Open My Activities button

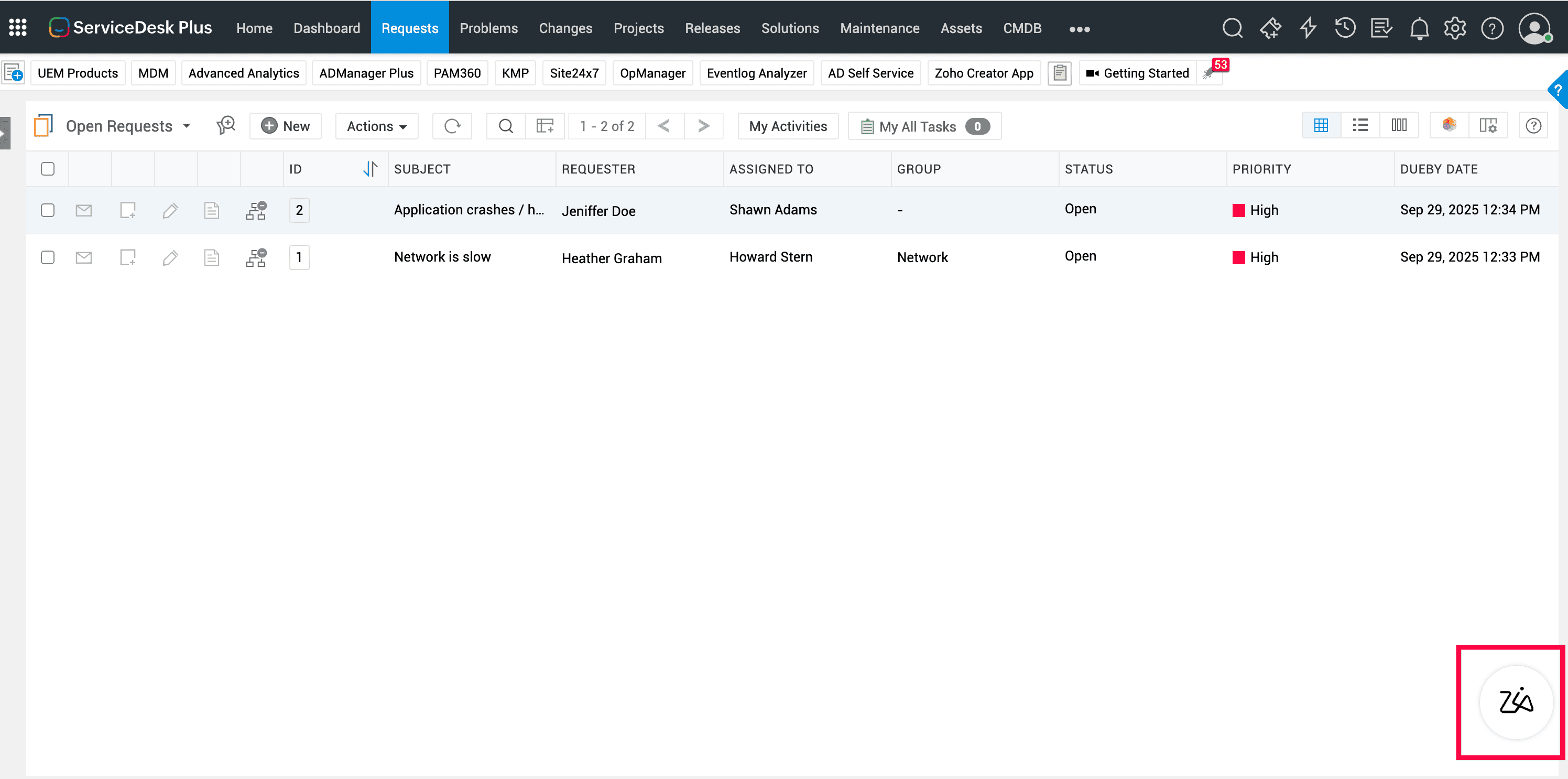pyautogui.click(x=788, y=126)
